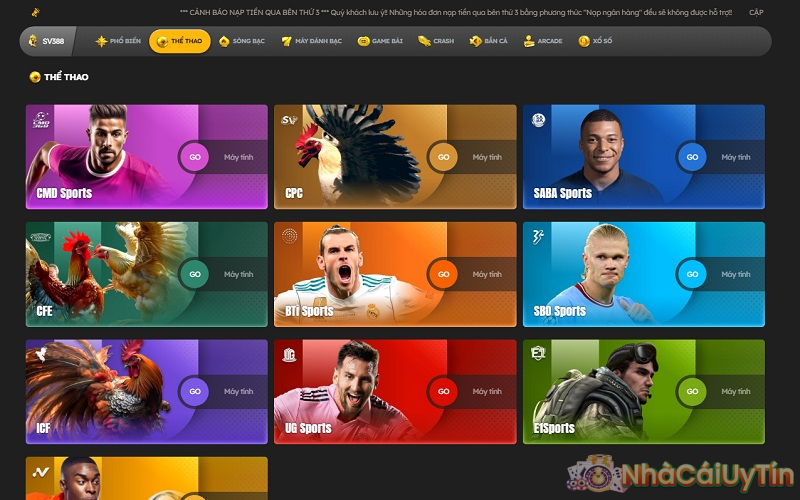Select the Arcade category
The width and height of the screenshot is (800, 500).
(x=543, y=41)
